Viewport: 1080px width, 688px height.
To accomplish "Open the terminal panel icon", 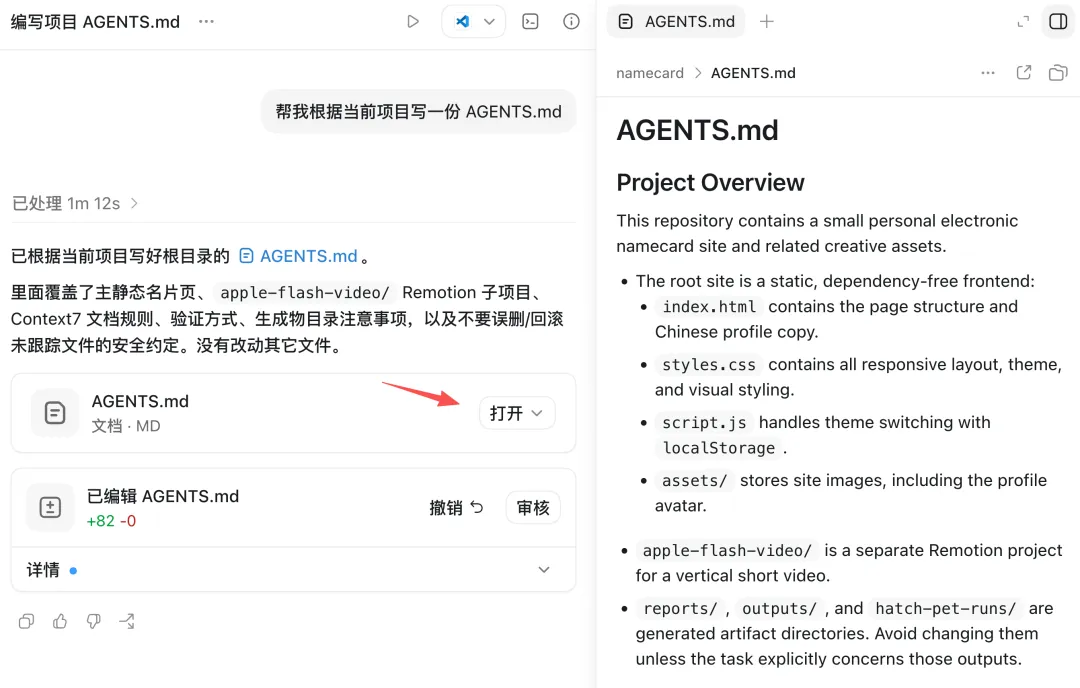I will 530,21.
